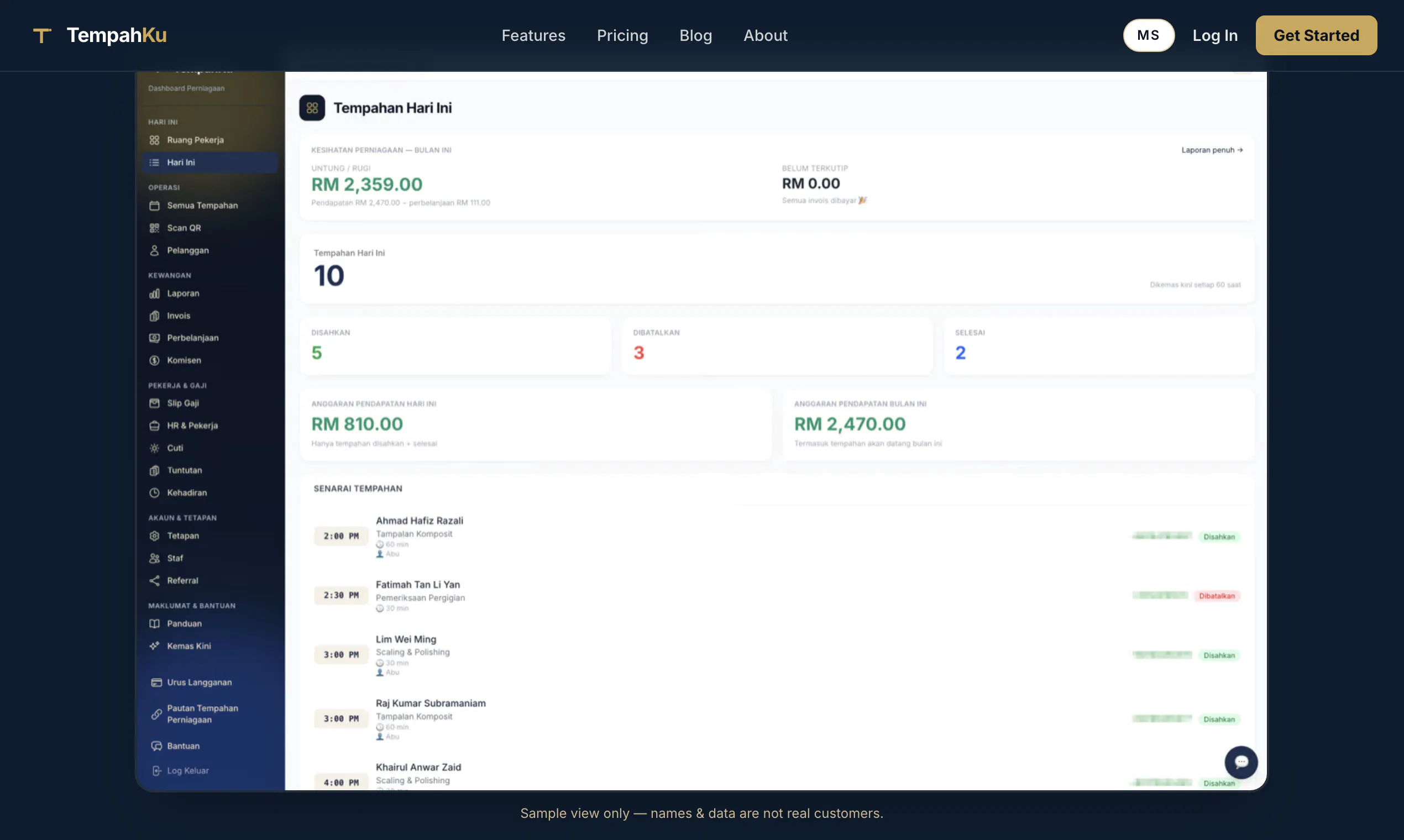Click the Scan QR code icon
Viewport: 1404px width, 840px height.
154,228
